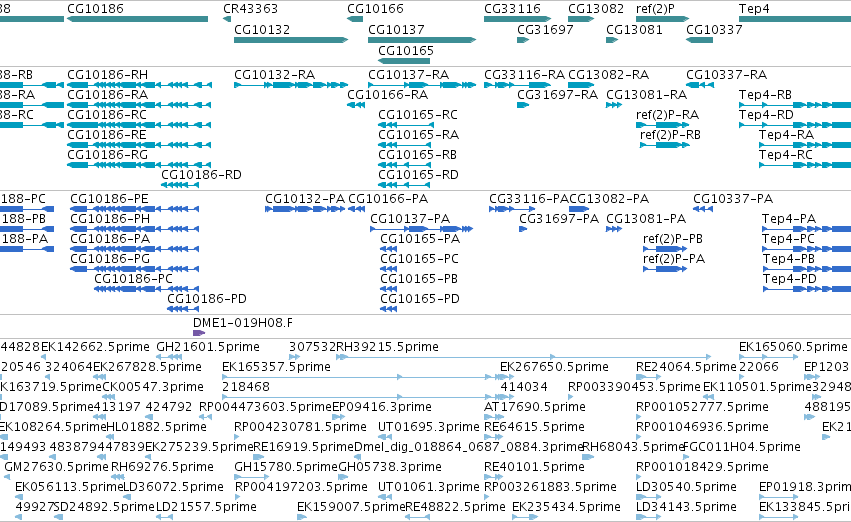The height and width of the screenshot is (522, 851).
Task: Click protein ref(2)P-PB
Action: pyautogui.click(x=665, y=249)
